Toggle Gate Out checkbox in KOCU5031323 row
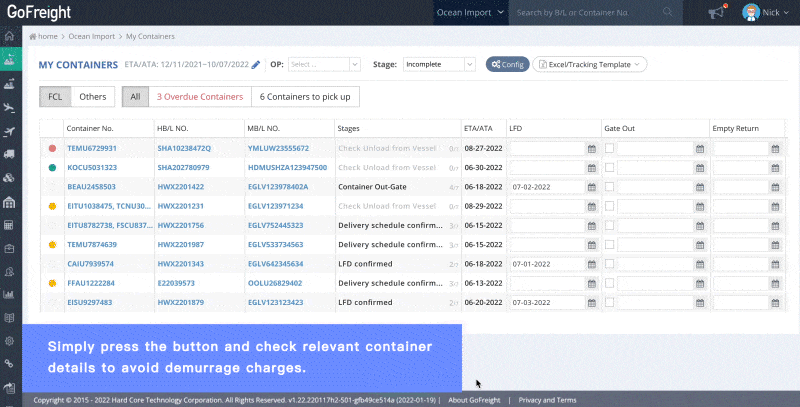This screenshot has width=800, height=407. pos(609,167)
